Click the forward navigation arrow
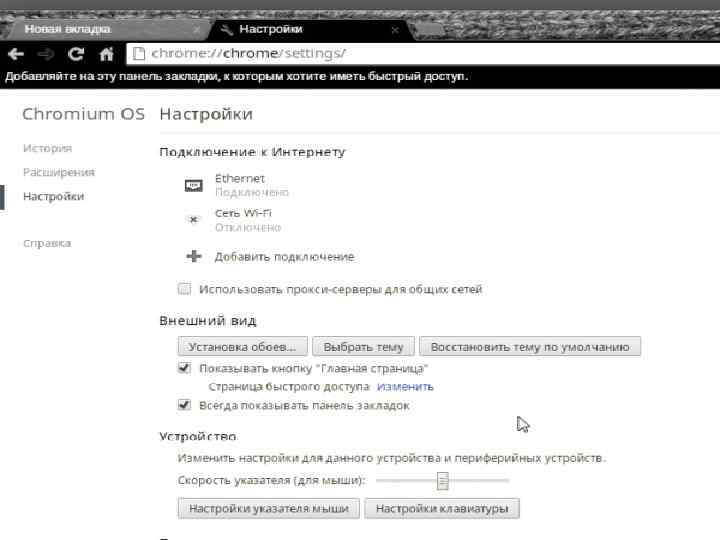This screenshot has width=720, height=540. click(x=45, y=54)
